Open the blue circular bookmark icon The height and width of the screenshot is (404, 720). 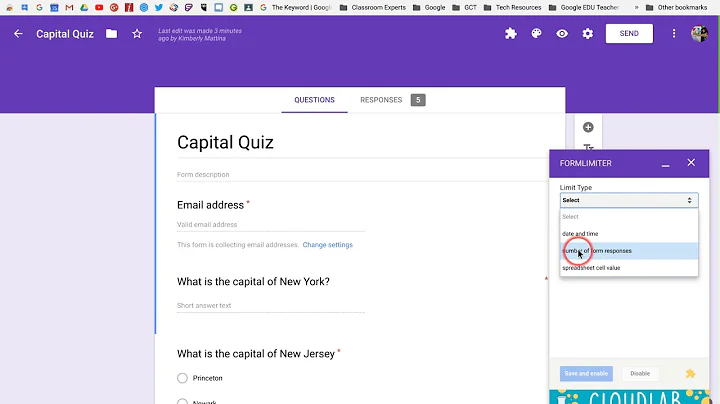click(x=144, y=7)
